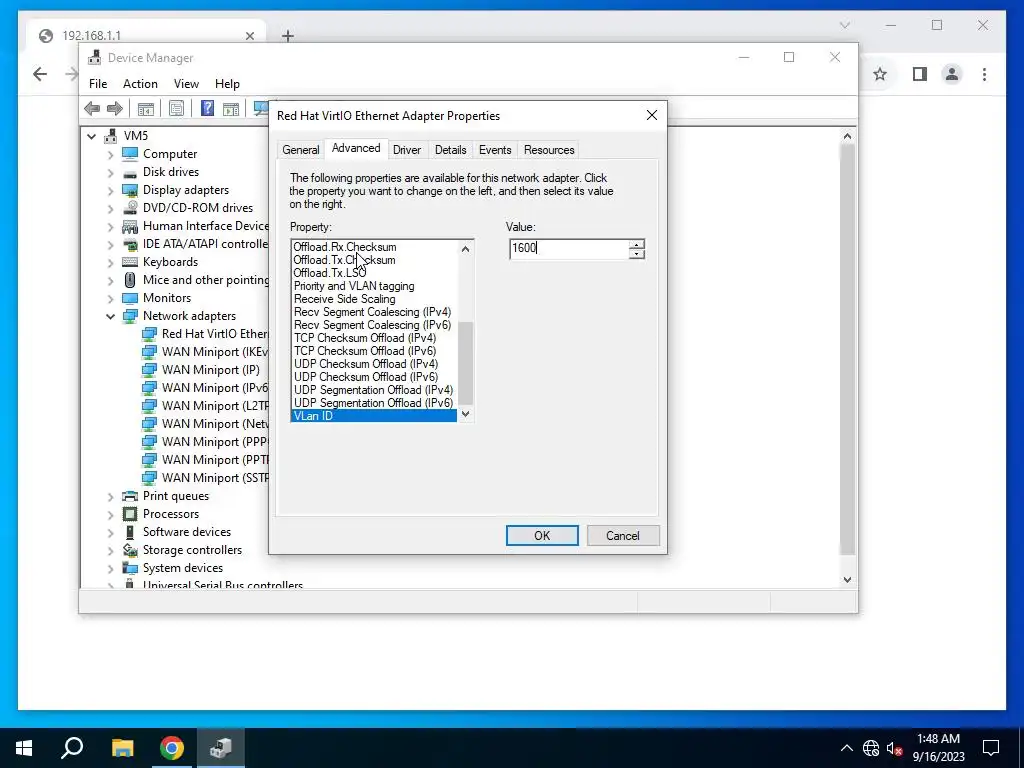Expand the Print queues category
The image size is (1024, 768).
point(110,496)
